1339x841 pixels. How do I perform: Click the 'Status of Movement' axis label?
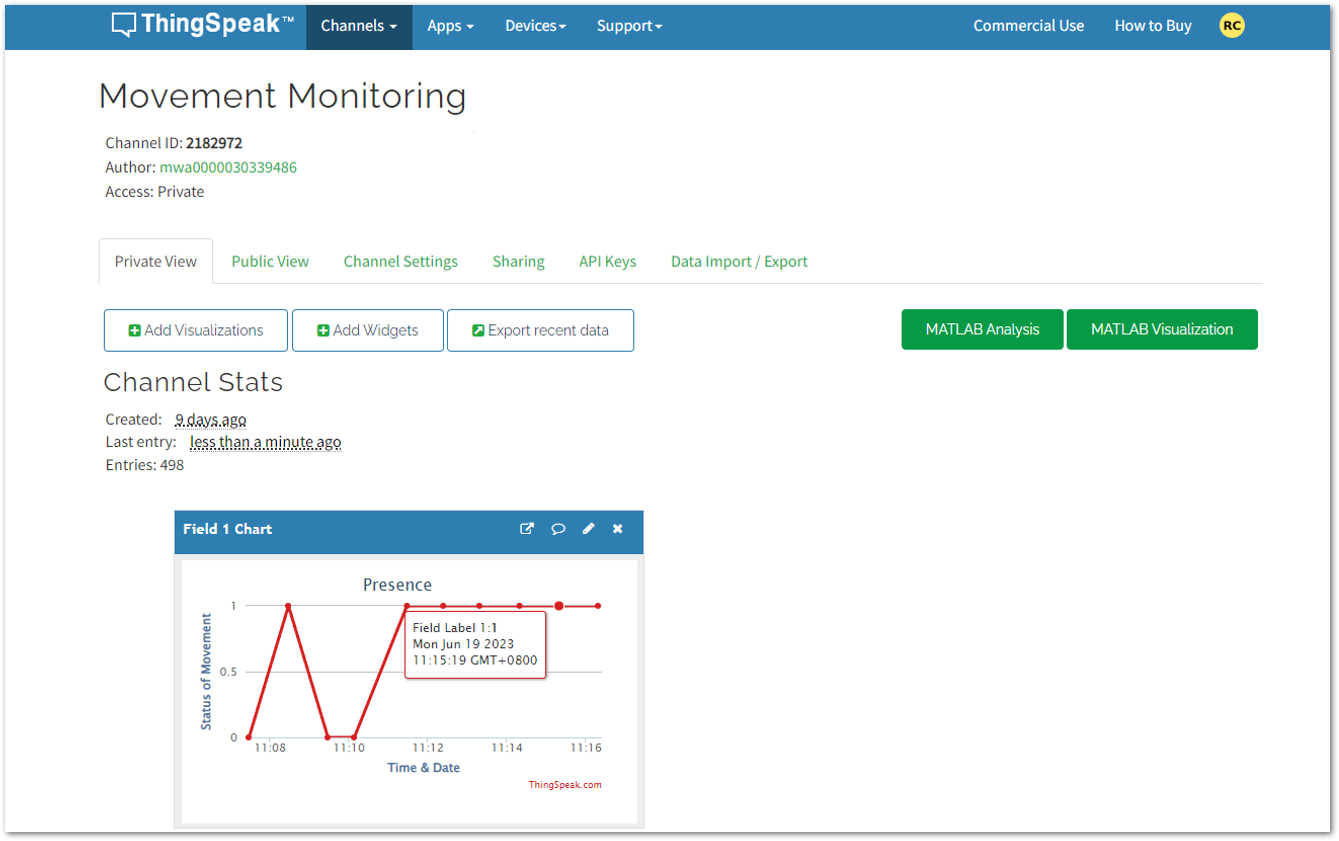(207, 672)
